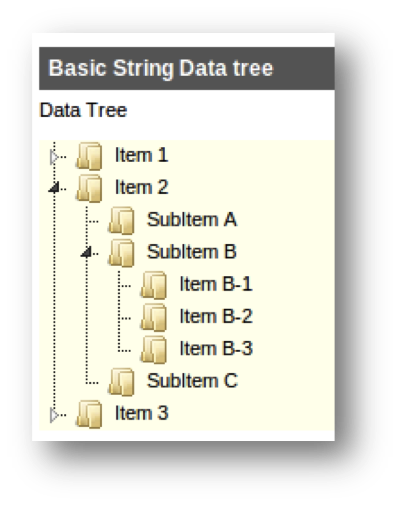Click the folder icon beside Item B-1

coord(154,285)
